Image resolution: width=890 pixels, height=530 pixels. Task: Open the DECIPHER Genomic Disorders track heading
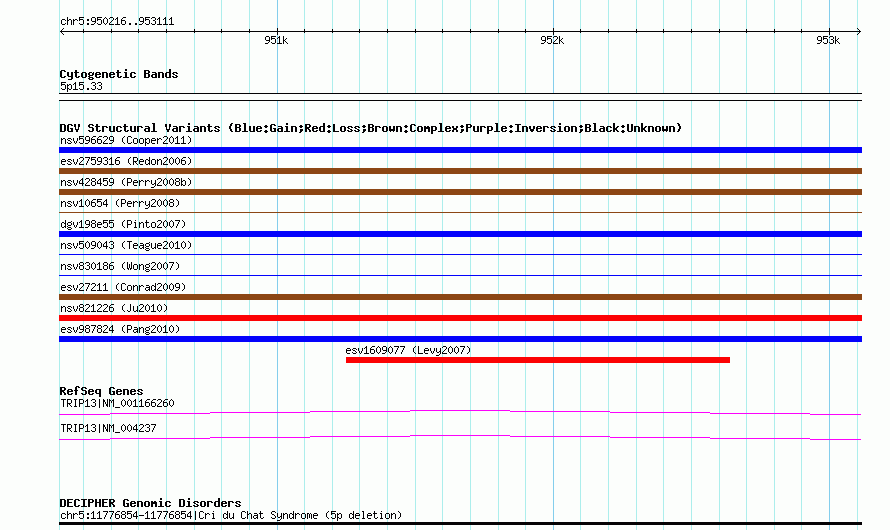click(x=150, y=503)
